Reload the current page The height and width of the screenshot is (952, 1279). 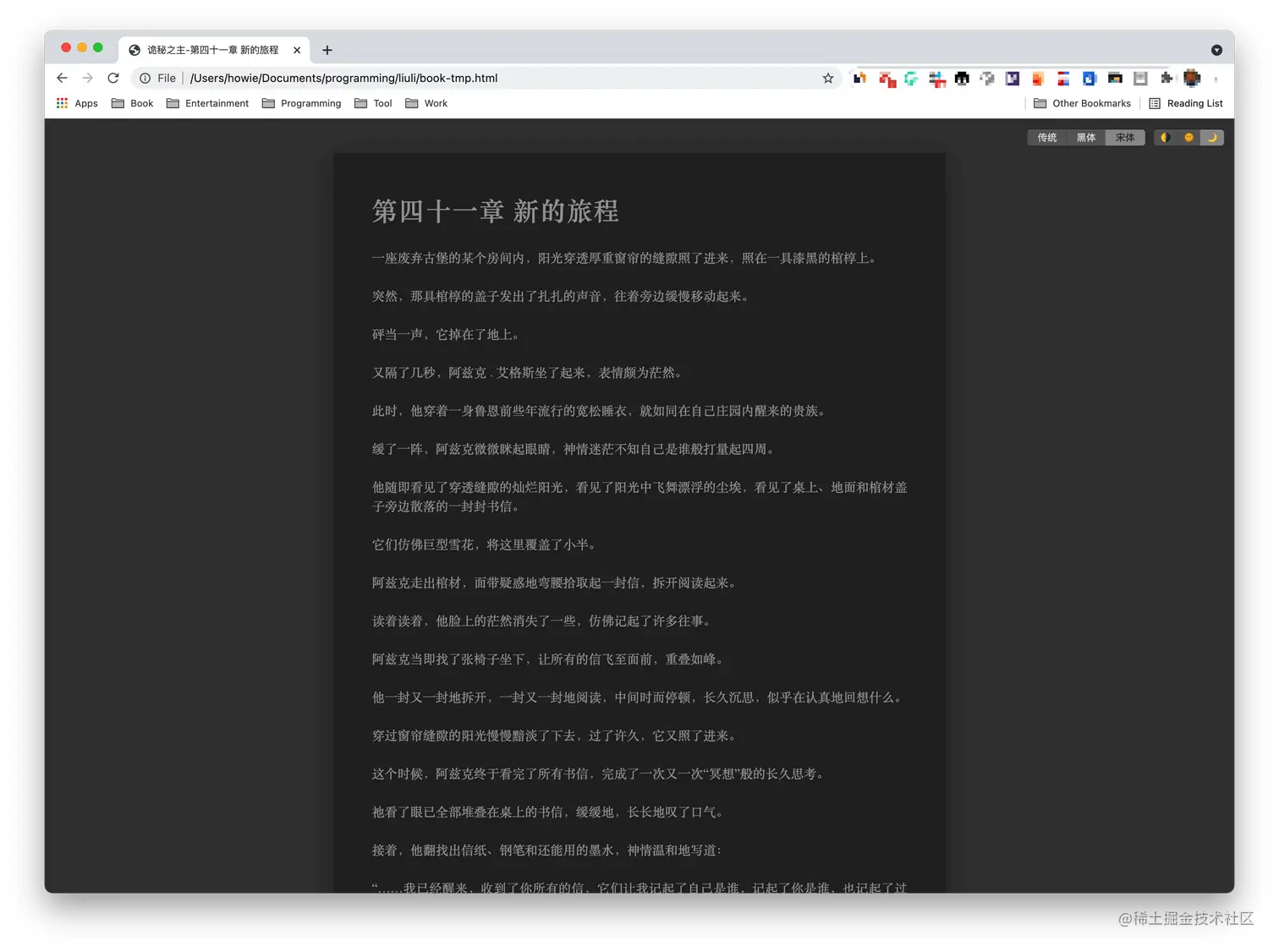click(x=113, y=78)
